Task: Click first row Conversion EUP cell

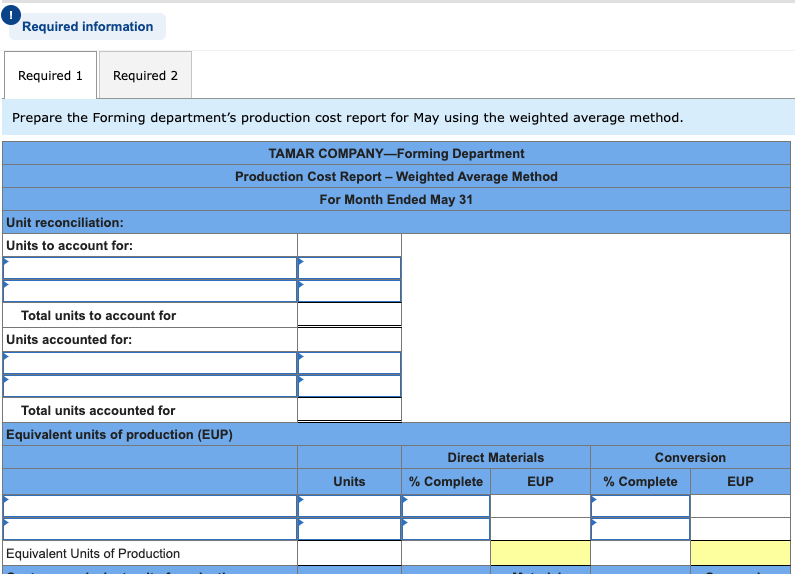Action: tap(740, 506)
